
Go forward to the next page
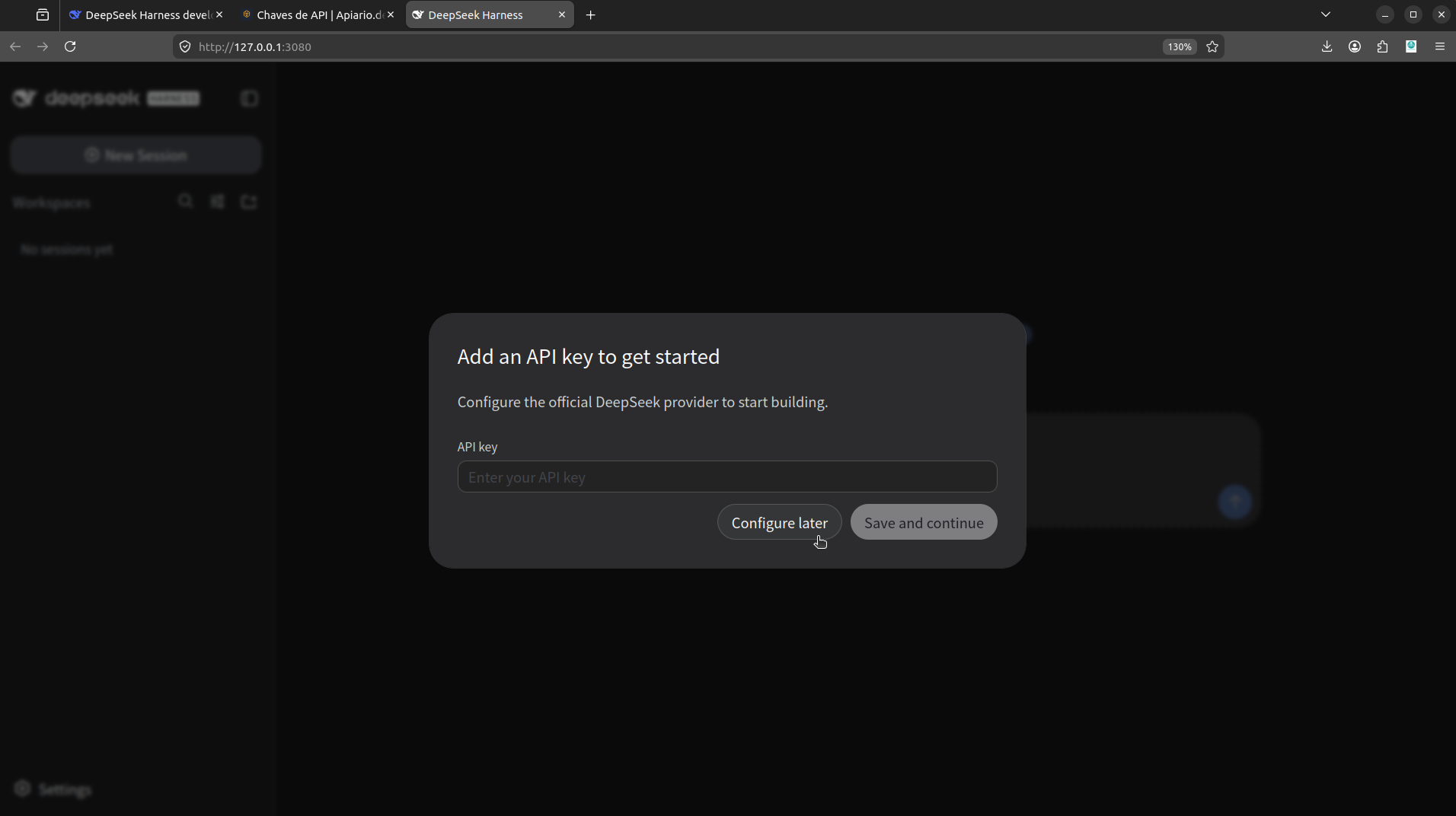click(43, 46)
